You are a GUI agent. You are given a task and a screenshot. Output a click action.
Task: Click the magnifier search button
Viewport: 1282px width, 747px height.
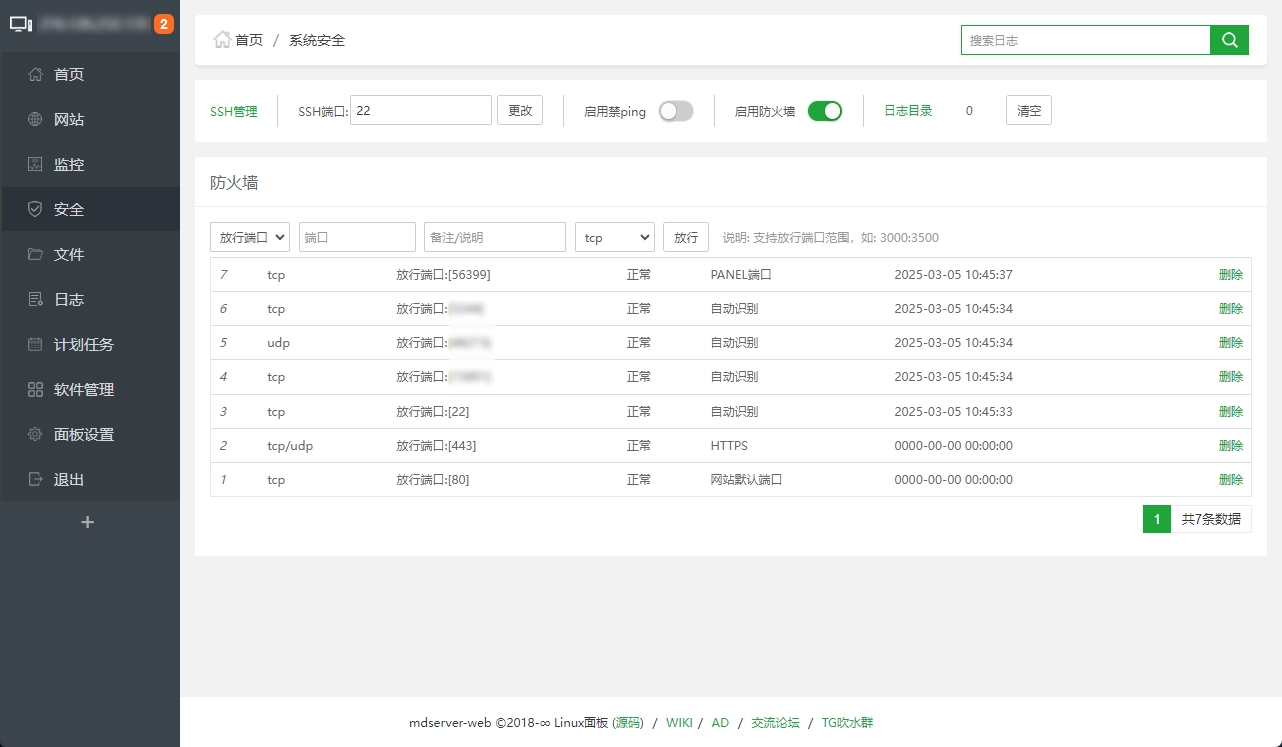pos(1229,40)
